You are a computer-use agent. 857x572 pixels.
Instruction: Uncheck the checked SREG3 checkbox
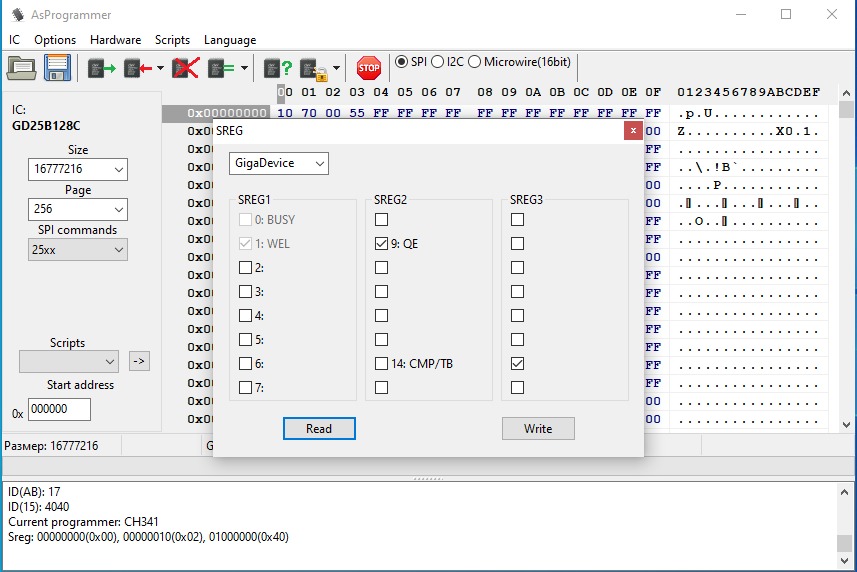(518, 364)
